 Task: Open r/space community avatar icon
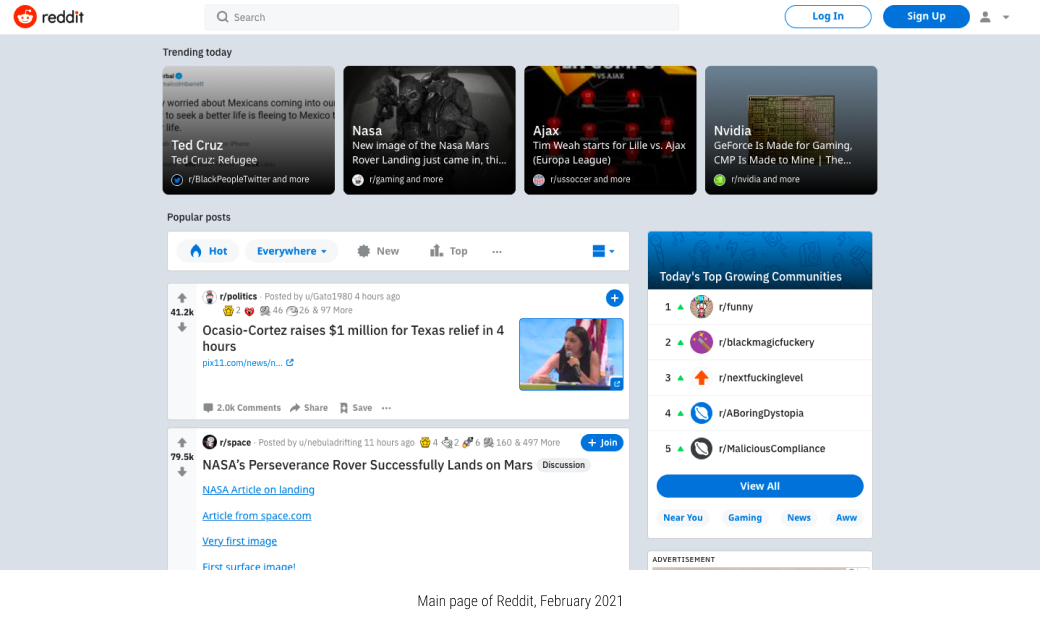(x=210, y=442)
